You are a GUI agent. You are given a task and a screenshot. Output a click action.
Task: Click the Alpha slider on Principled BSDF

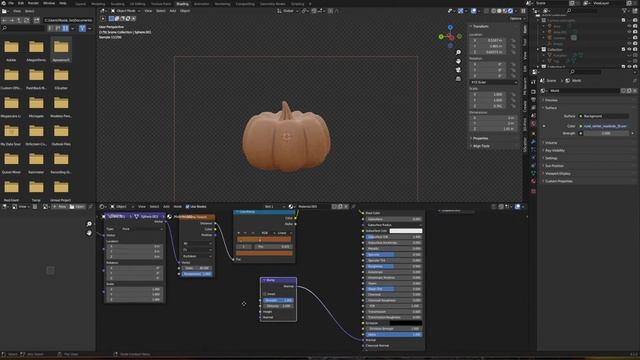click(394, 335)
